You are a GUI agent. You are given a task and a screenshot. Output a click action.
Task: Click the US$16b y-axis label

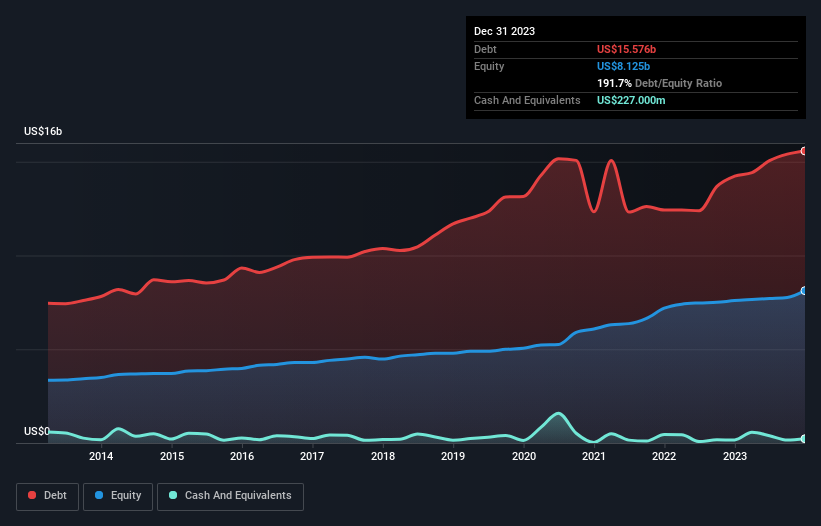pyautogui.click(x=43, y=131)
